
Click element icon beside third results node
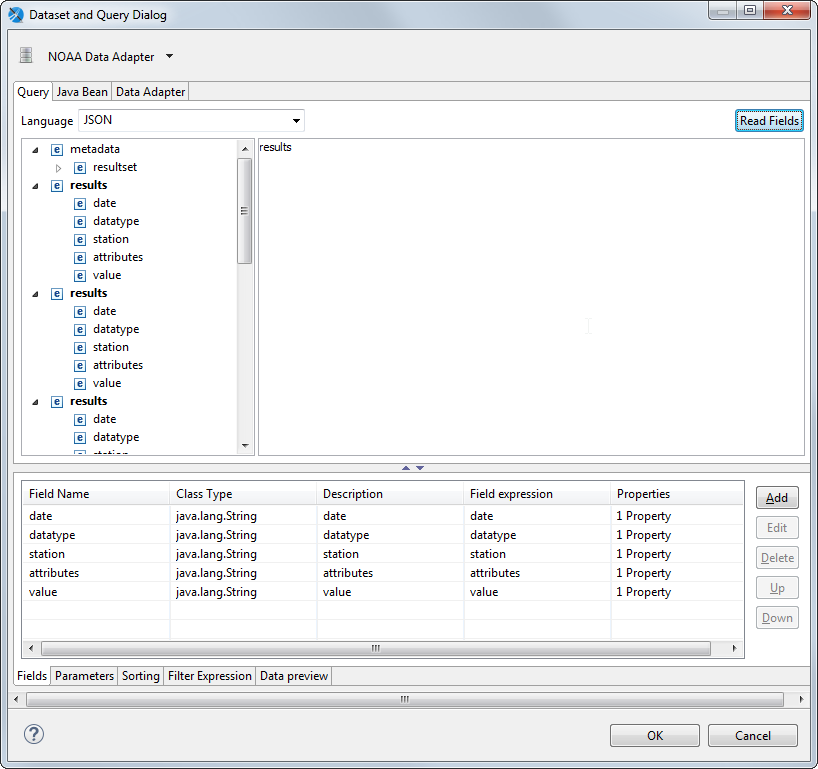tap(57, 402)
